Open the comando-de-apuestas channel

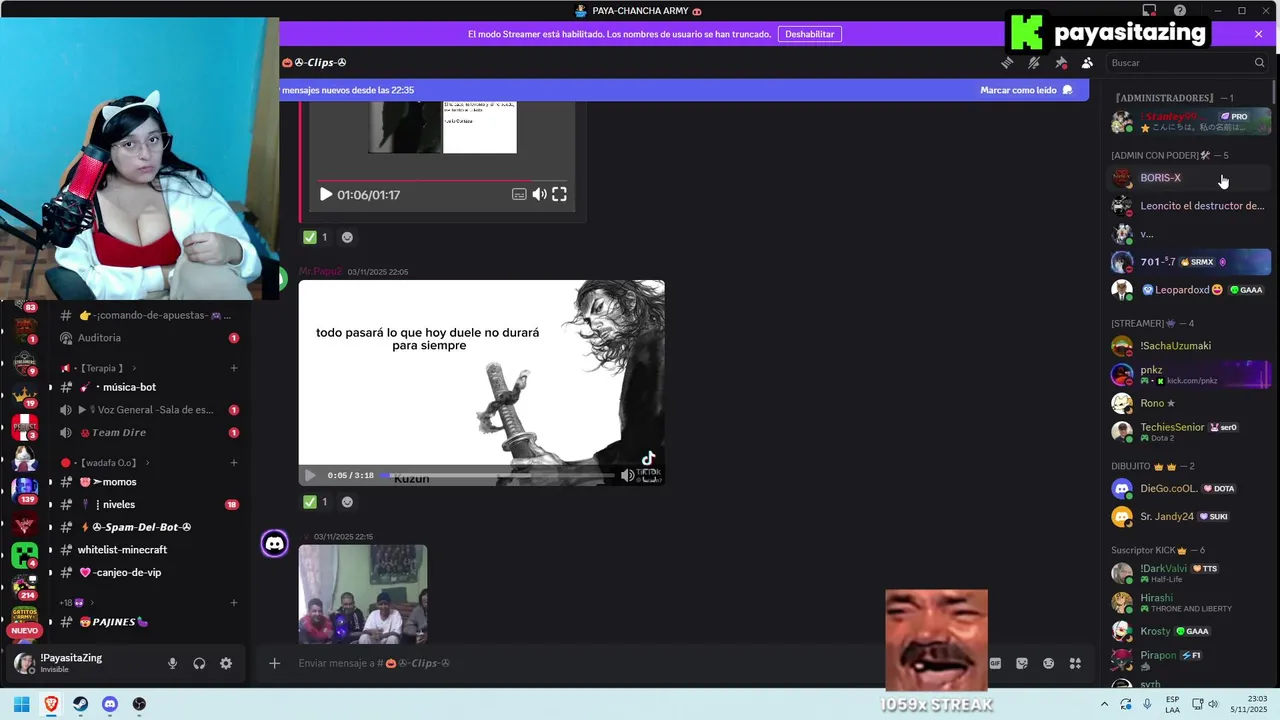(147, 315)
